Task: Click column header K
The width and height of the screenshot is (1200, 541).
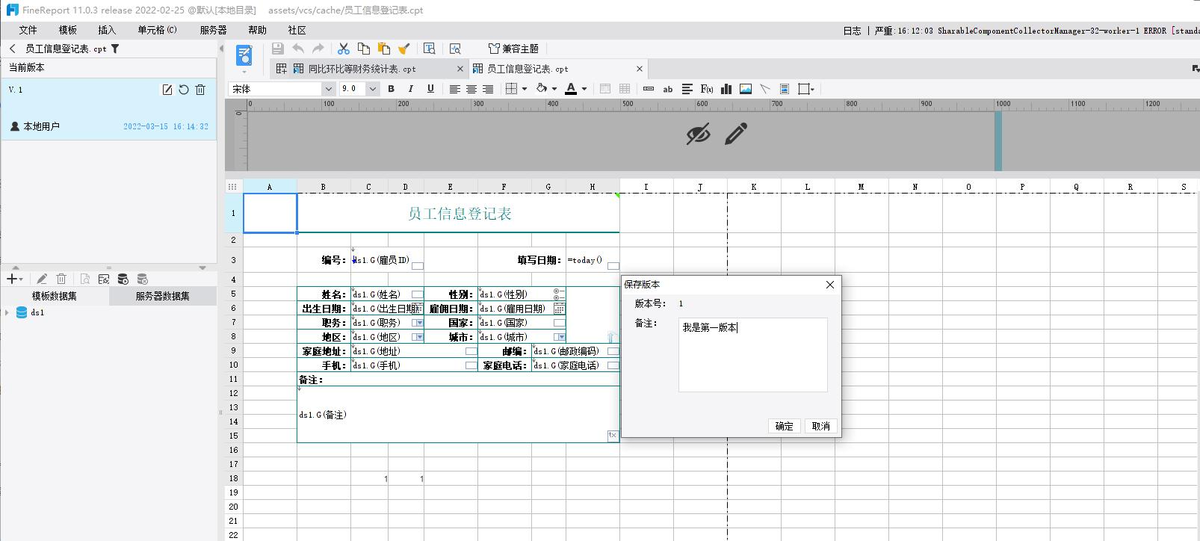Action: pos(754,186)
